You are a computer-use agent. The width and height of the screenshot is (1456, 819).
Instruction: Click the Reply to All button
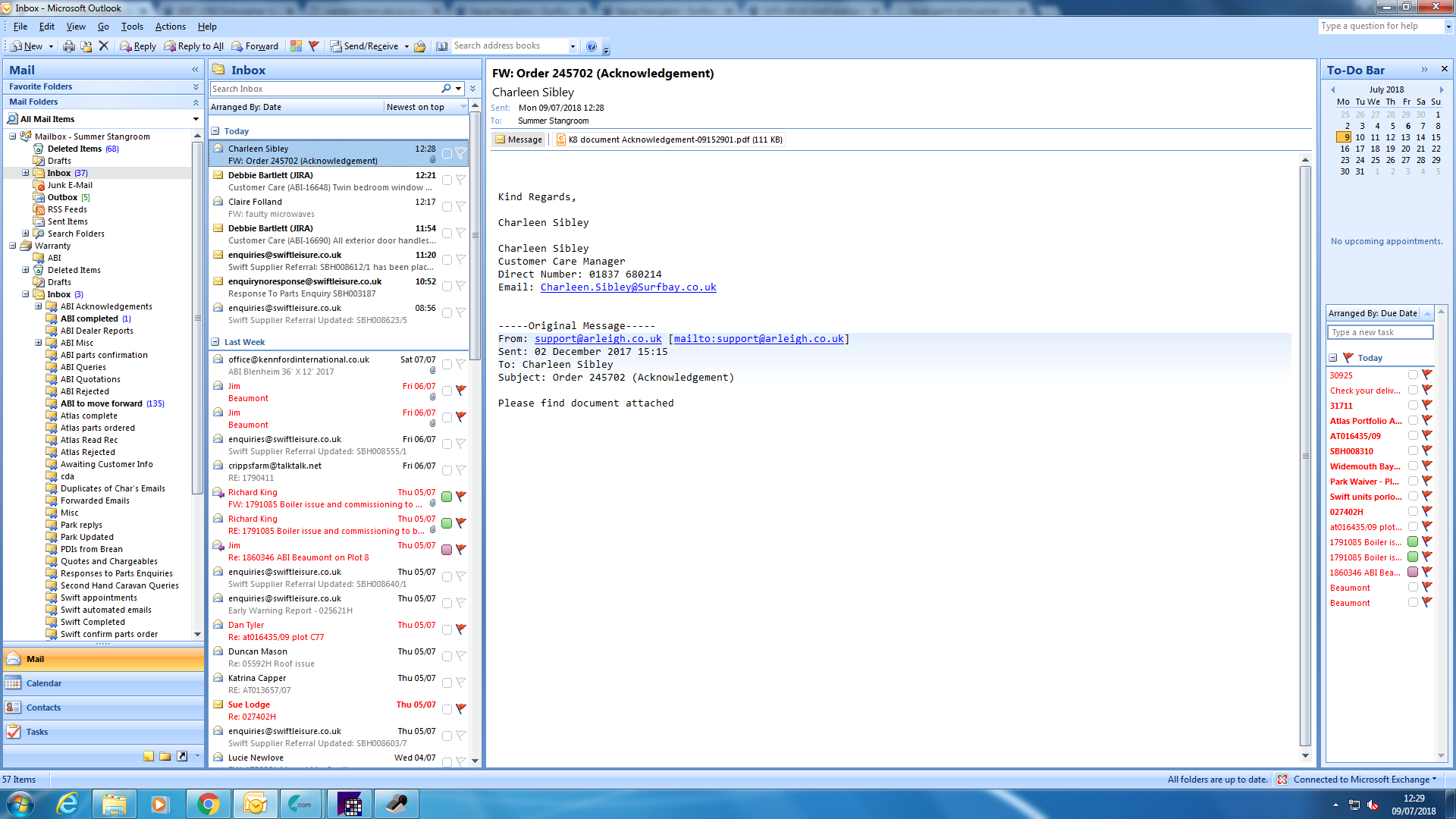pyautogui.click(x=194, y=46)
